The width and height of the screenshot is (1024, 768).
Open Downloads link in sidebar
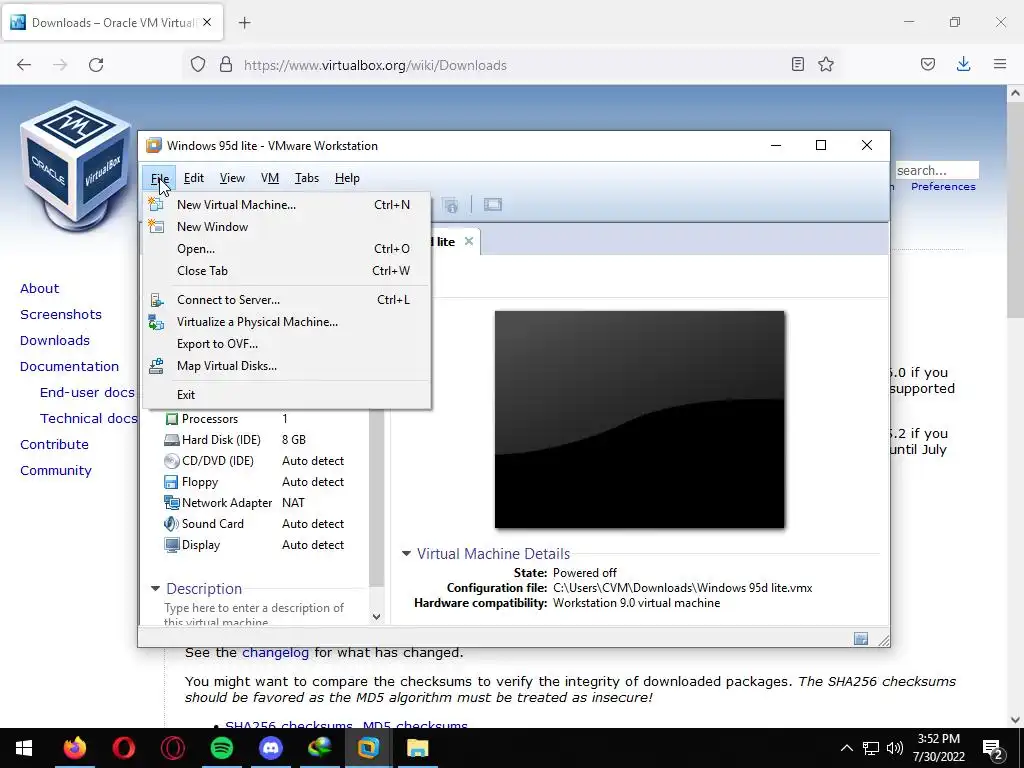pos(55,341)
